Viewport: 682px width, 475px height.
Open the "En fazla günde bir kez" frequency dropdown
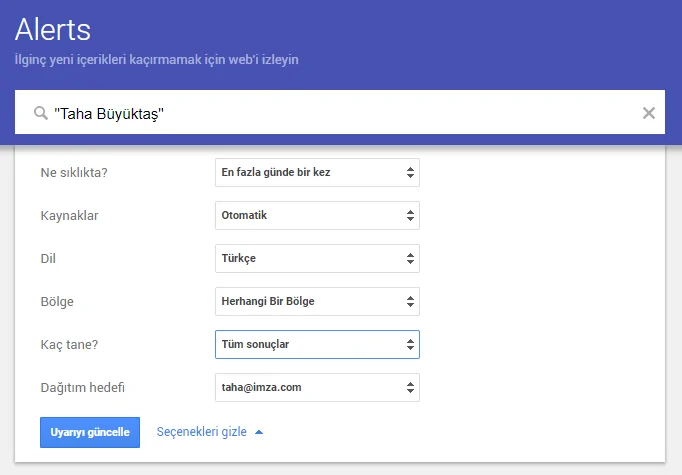[x=317, y=173]
